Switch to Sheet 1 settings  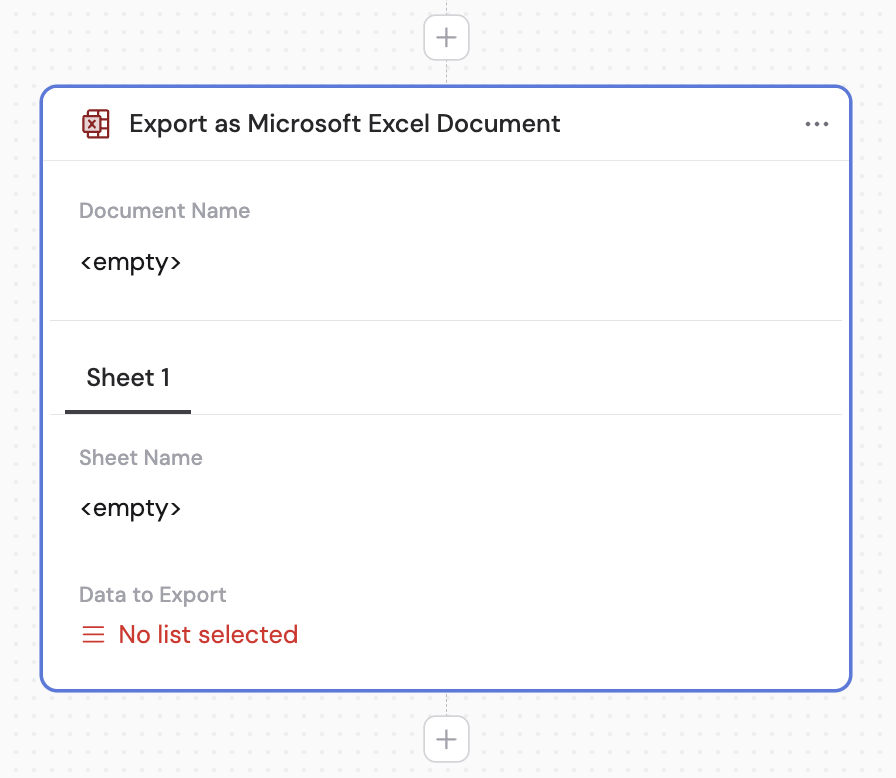[x=128, y=378]
